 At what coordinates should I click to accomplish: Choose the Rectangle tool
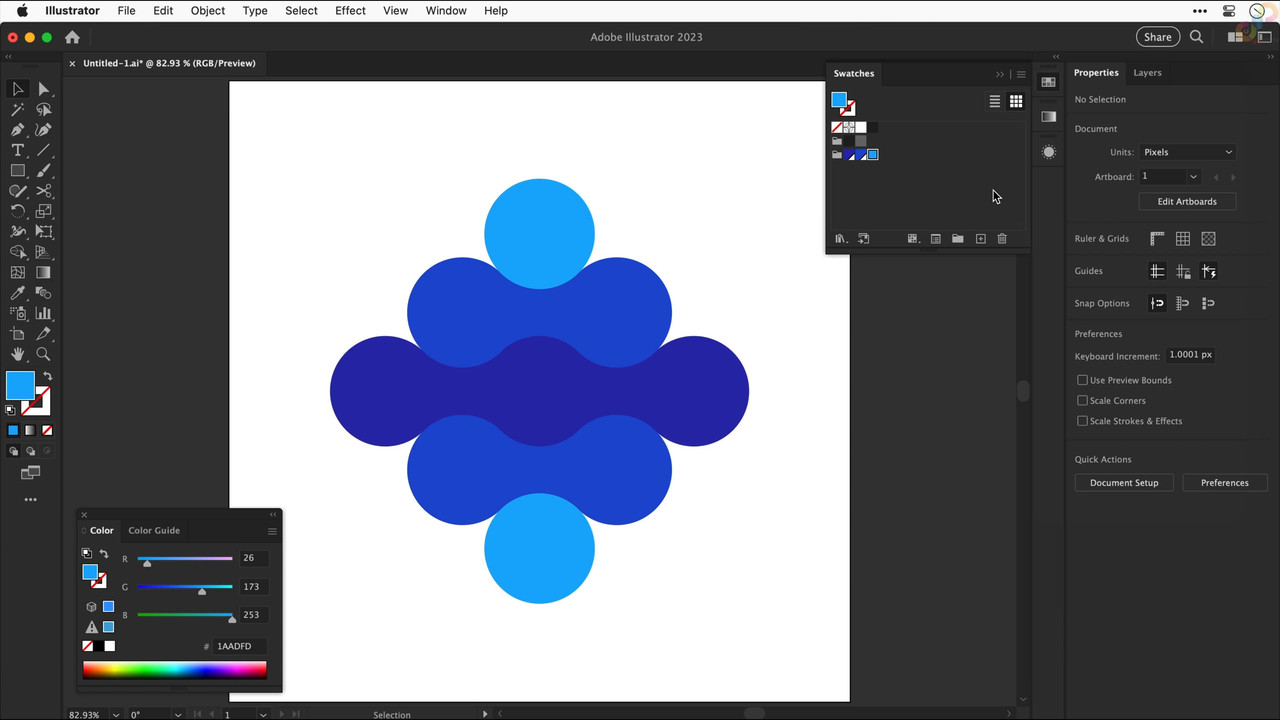[x=17, y=171]
